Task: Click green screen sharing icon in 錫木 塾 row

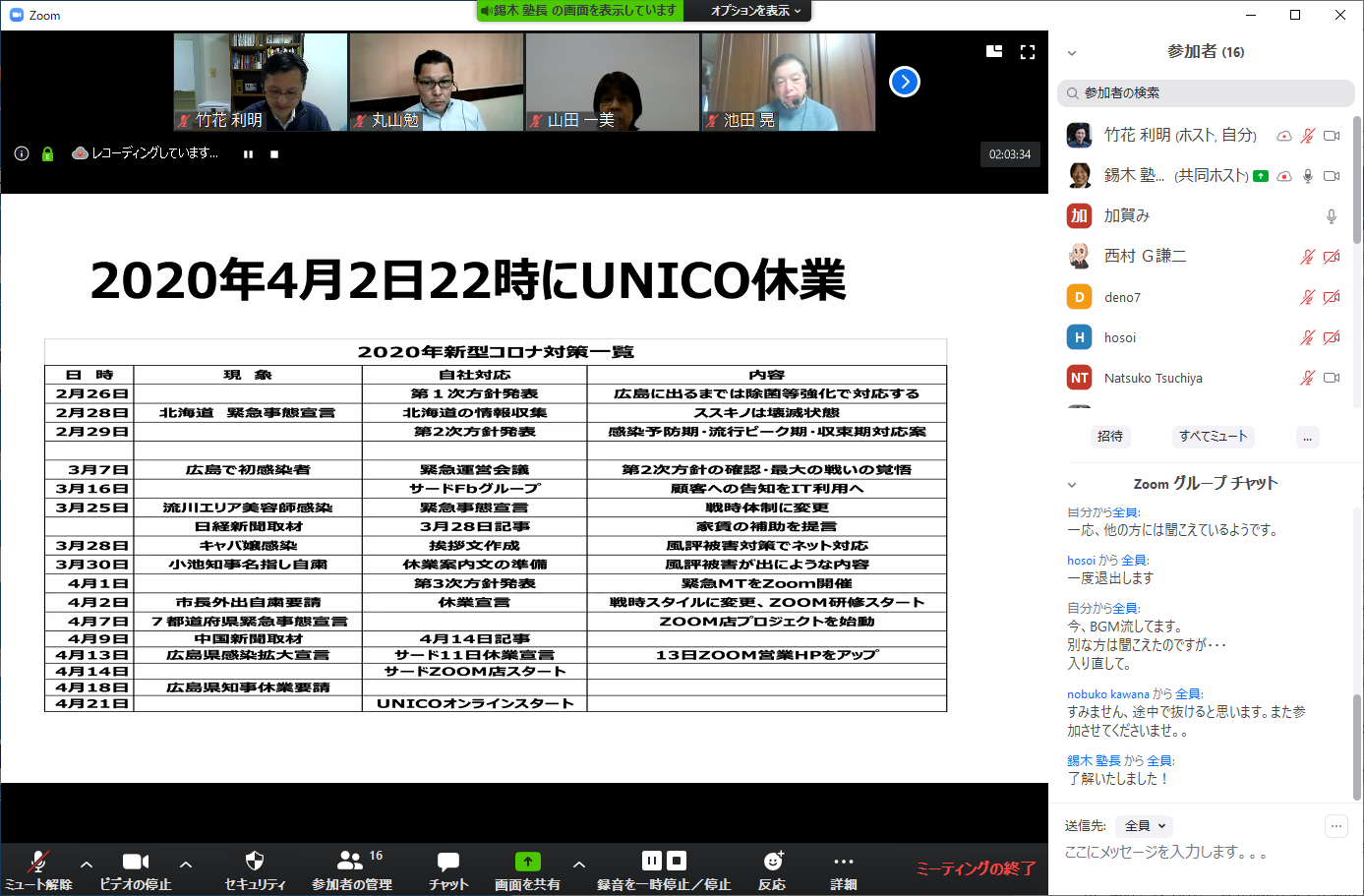Action: (1260, 176)
